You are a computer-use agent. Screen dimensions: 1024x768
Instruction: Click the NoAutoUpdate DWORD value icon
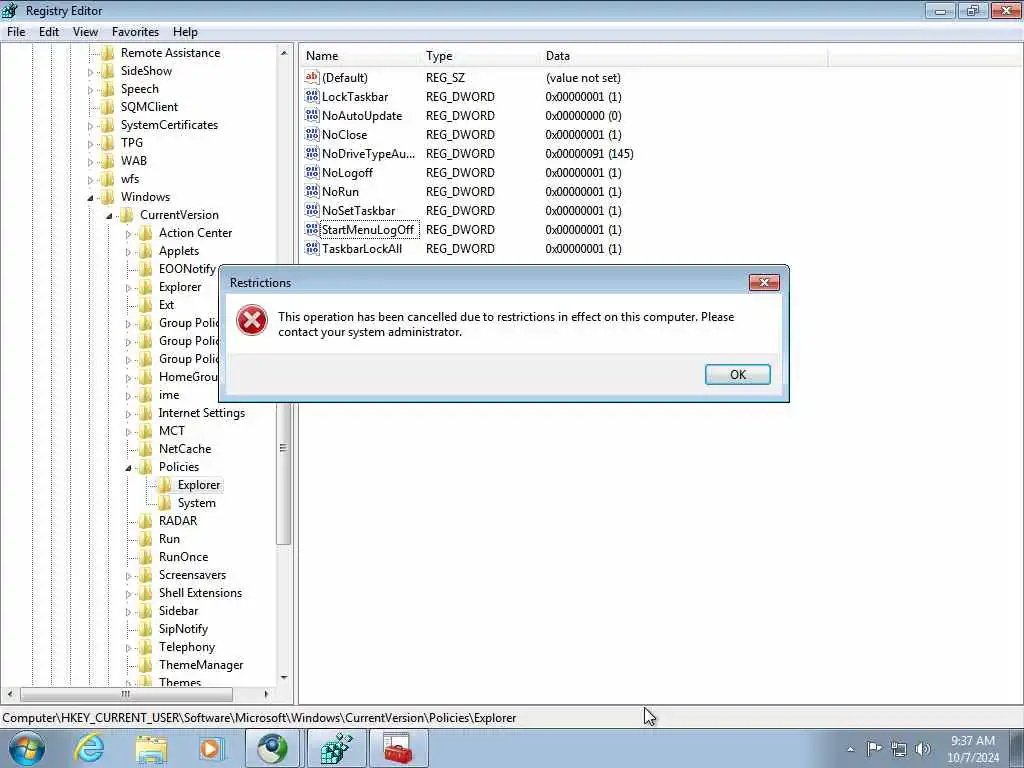coord(312,116)
